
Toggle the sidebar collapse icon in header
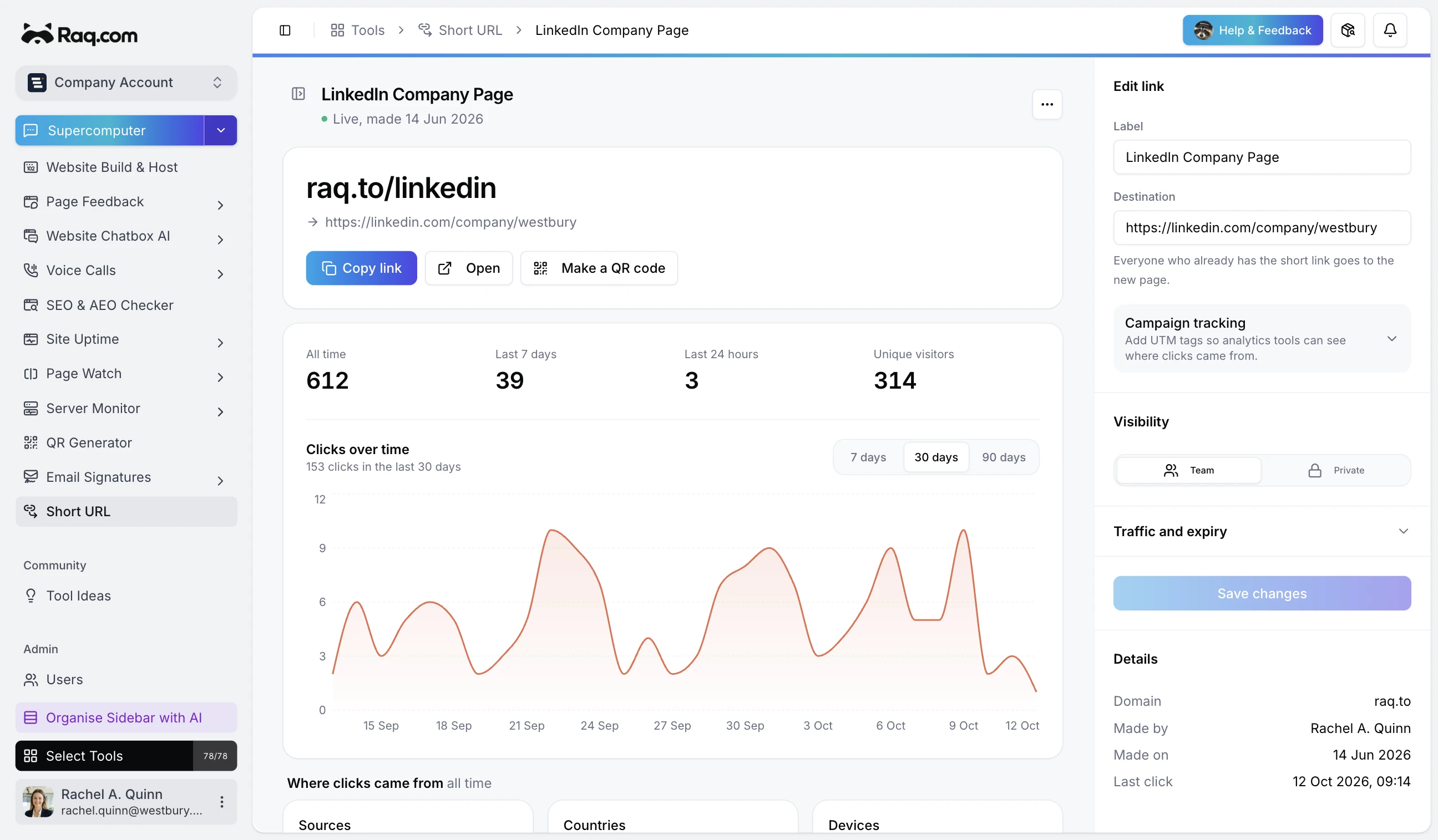click(x=285, y=30)
